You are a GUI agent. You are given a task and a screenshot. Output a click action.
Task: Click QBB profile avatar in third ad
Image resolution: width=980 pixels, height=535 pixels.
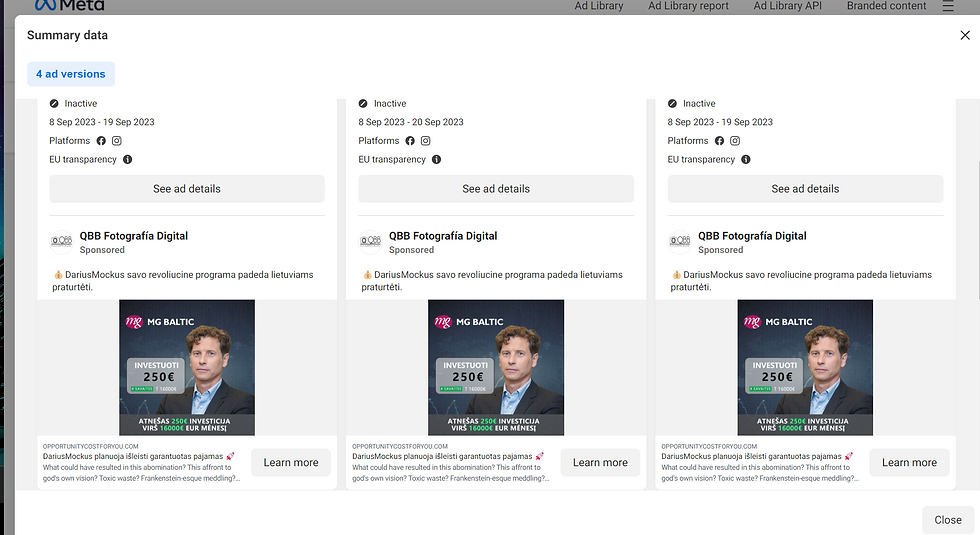(x=680, y=241)
